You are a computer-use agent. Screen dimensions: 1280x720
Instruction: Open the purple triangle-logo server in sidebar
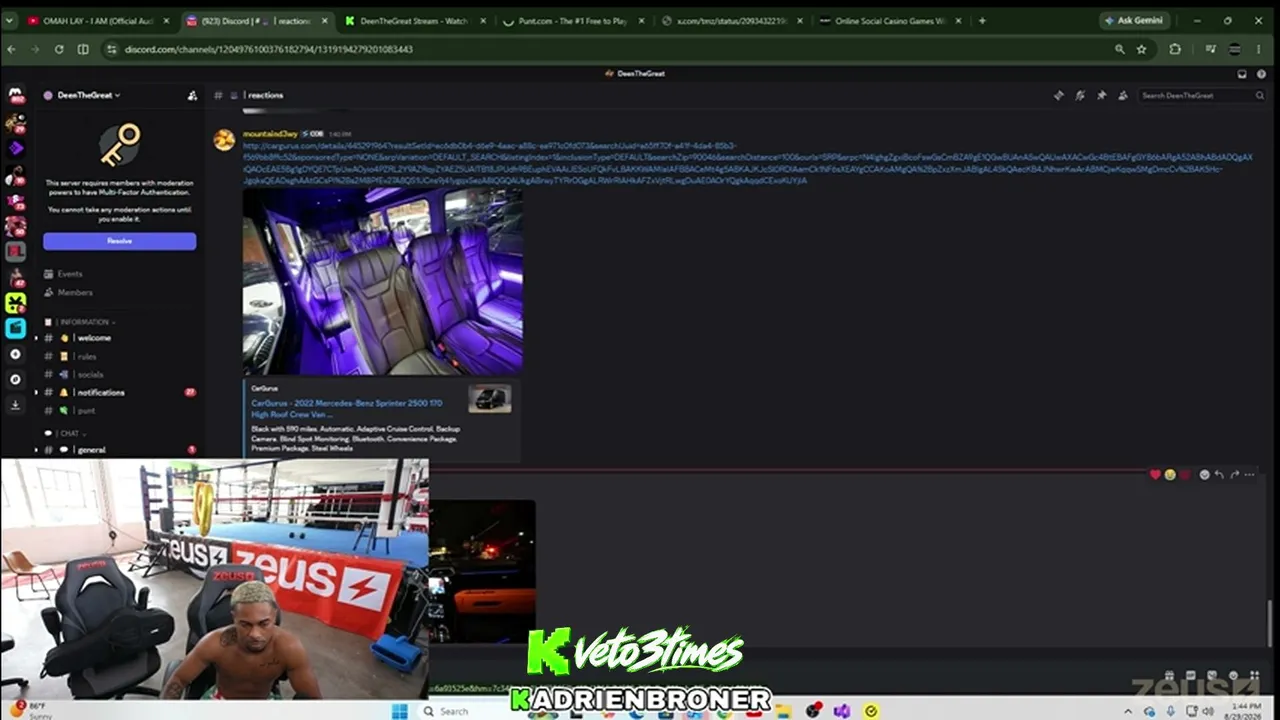15,148
